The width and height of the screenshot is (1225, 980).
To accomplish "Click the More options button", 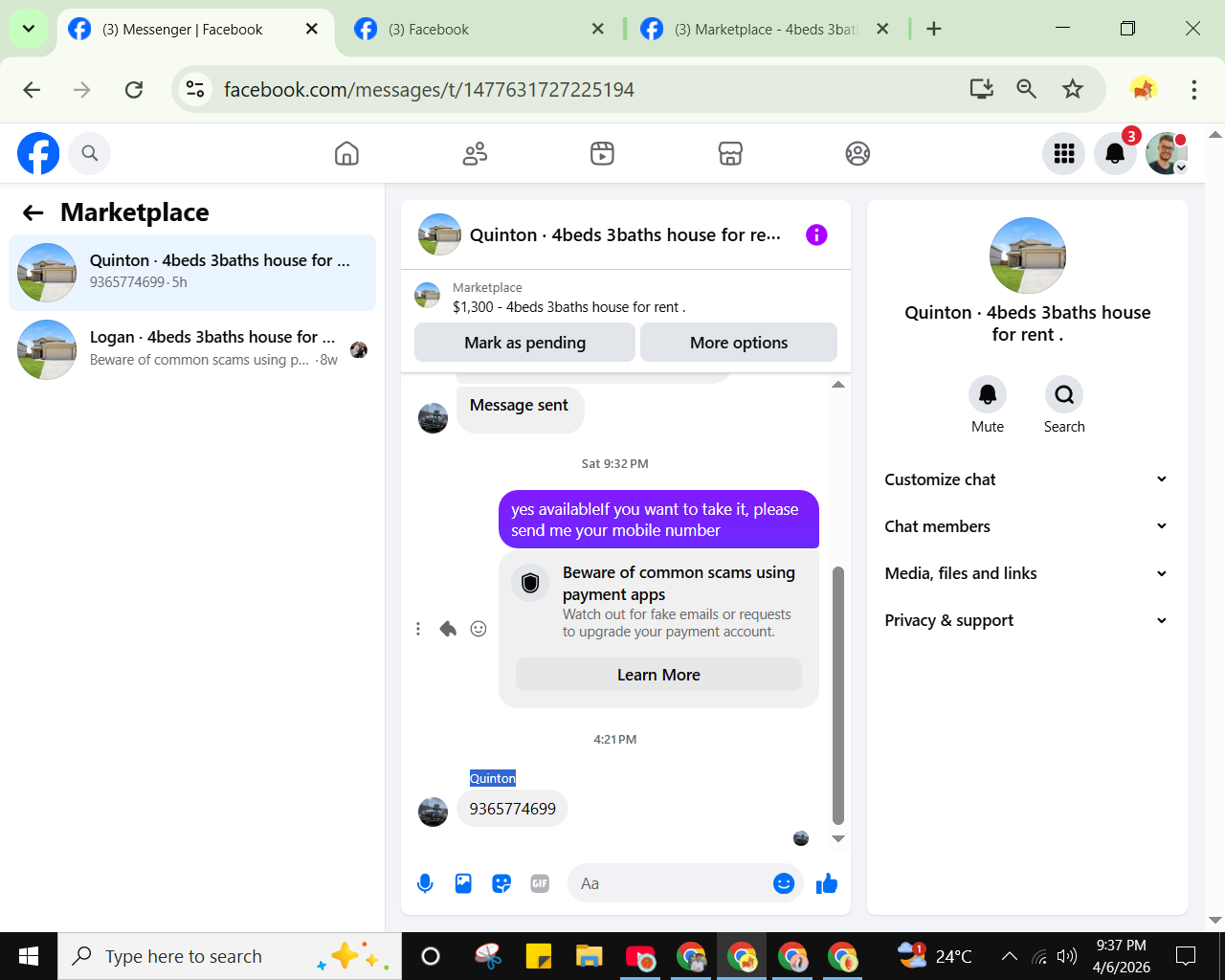I will 739,343.
